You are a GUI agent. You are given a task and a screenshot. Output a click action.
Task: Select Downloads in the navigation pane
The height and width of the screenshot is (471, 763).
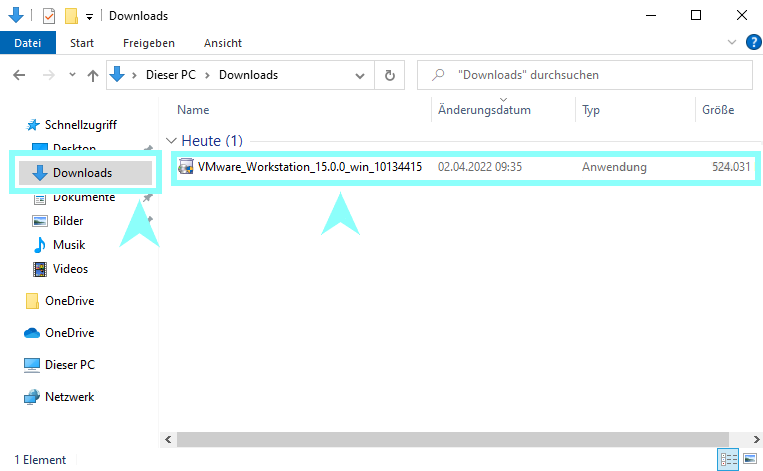point(86,173)
